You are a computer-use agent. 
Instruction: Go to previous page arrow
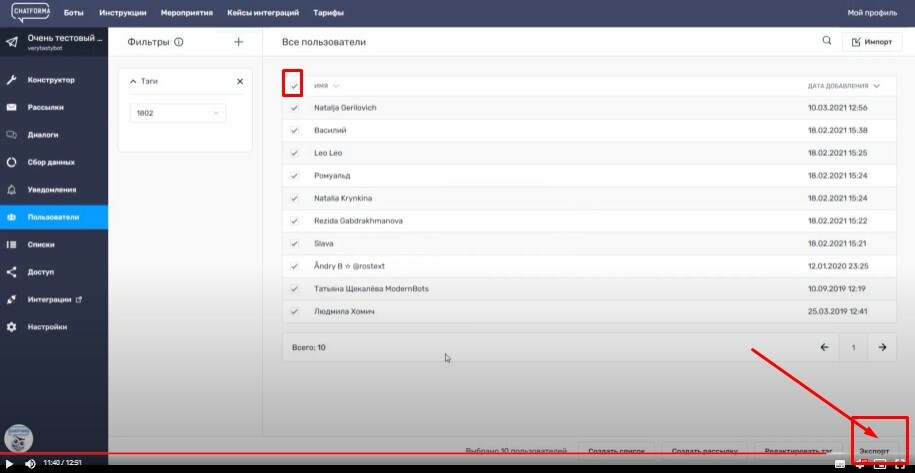825,347
